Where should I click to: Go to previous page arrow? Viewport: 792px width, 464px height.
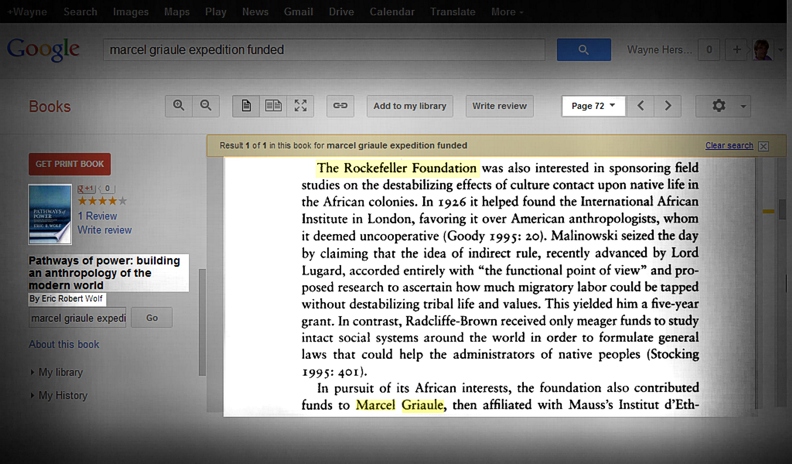(640, 106)
